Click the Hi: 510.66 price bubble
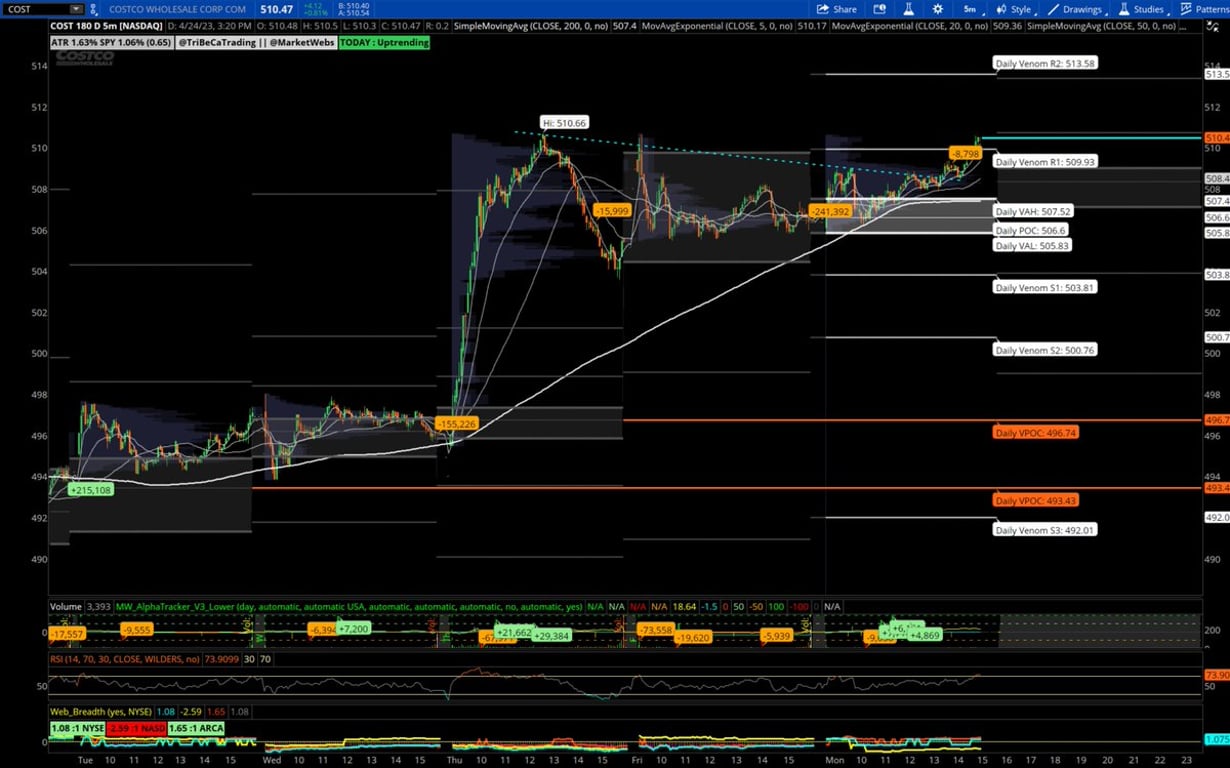 click(x=565, y=123)
